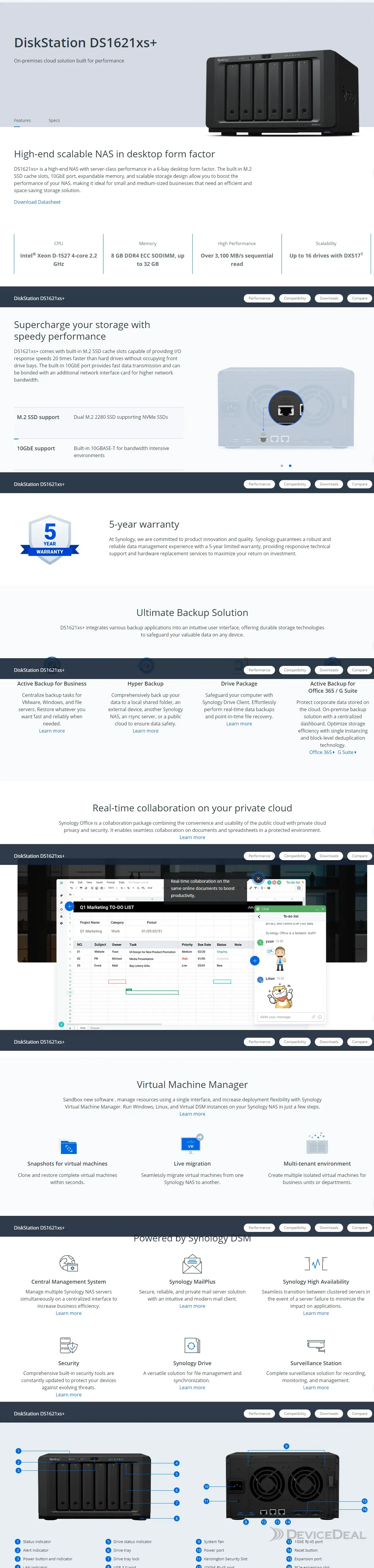Click the 5 Year Warranty badge
This screenshot has width=374, height=1568.
click(x=50, y=539)
